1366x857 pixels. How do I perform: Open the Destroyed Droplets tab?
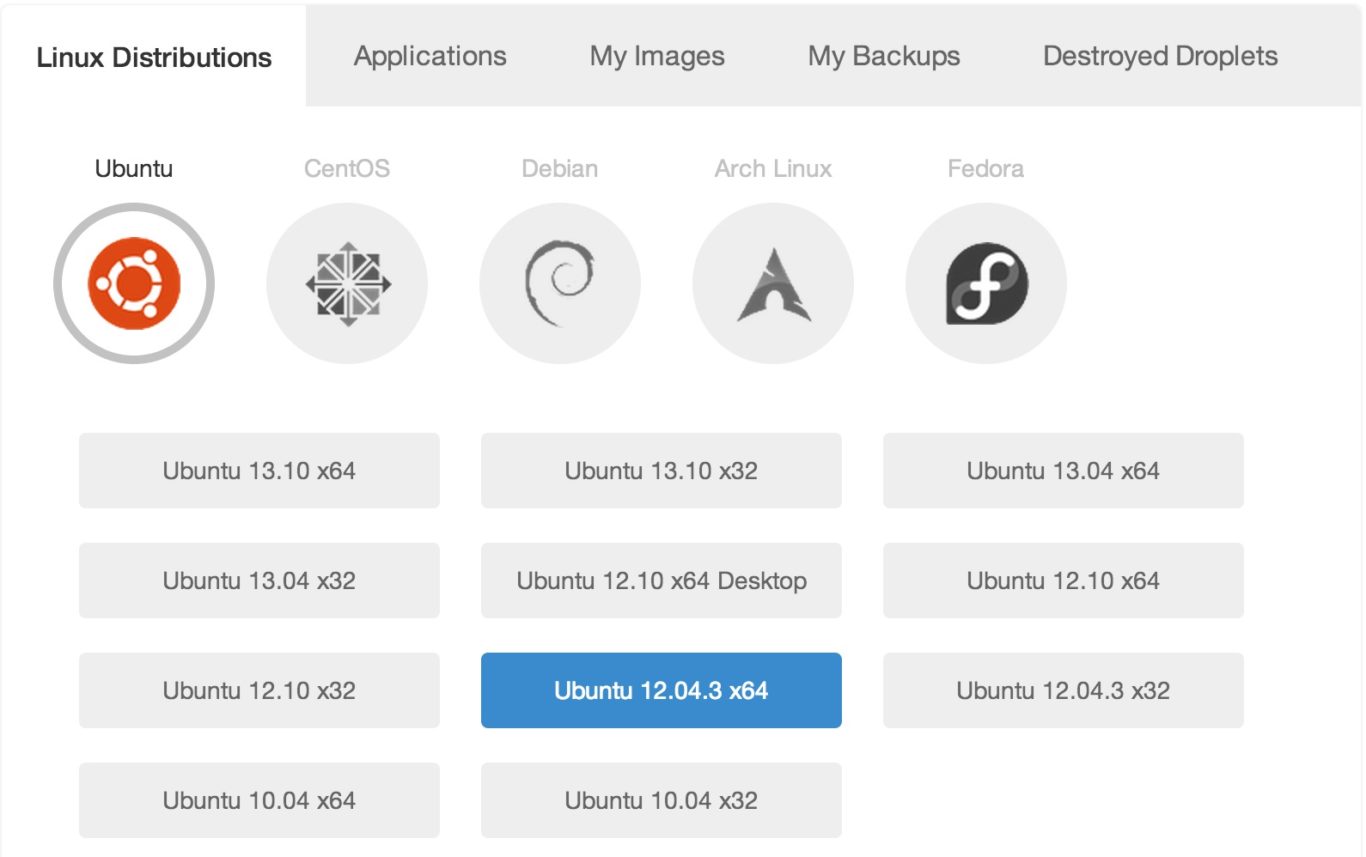1160,56
